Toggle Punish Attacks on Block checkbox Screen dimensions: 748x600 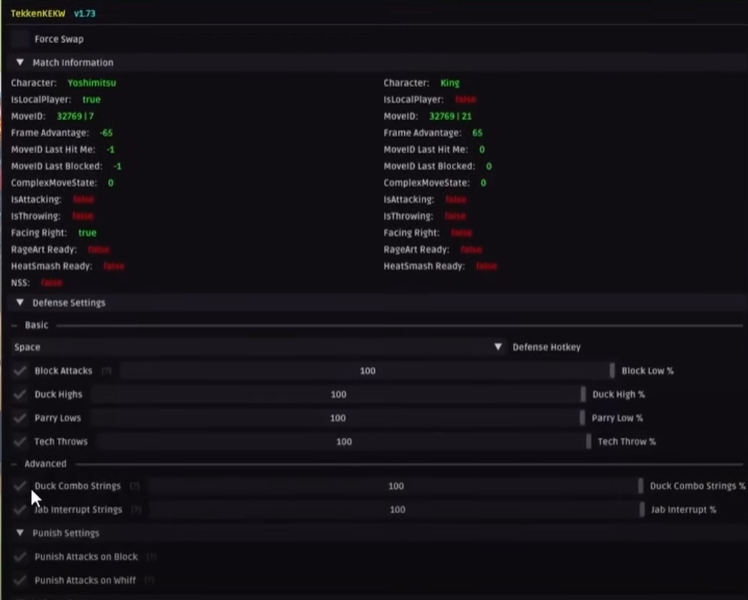(20, 557)
